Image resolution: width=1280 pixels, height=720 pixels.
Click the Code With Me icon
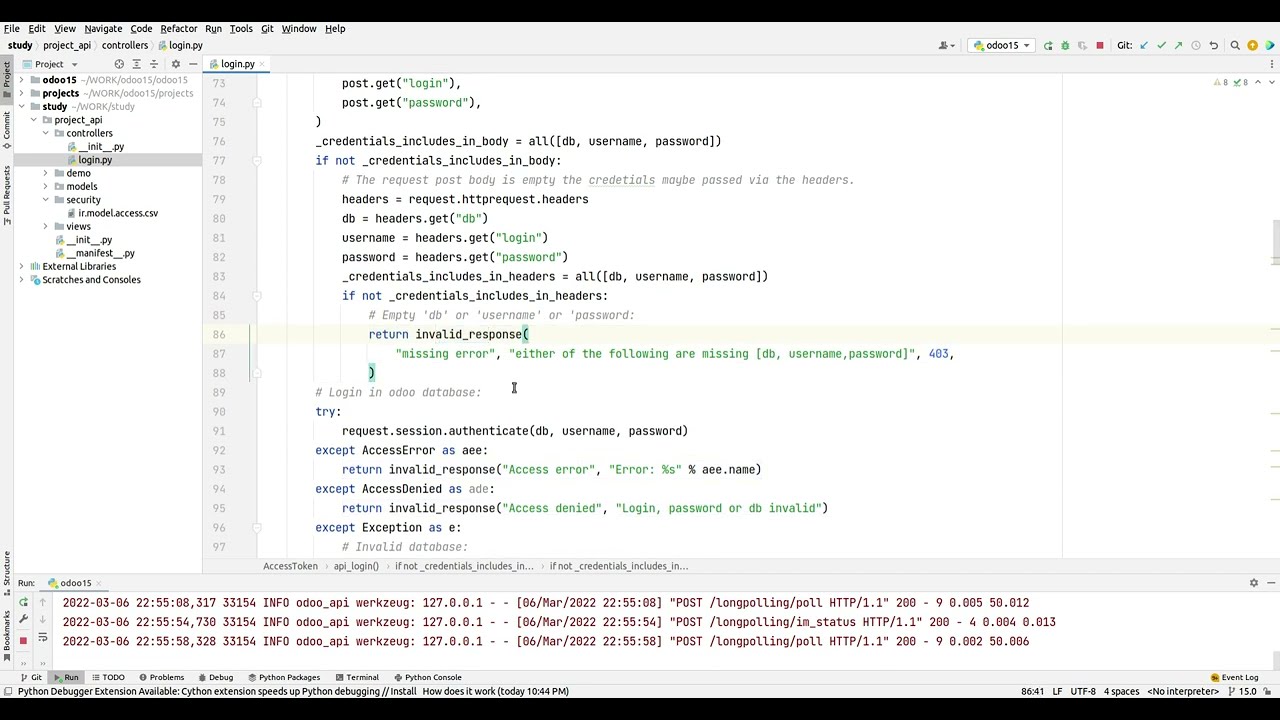tap(1270, 45)
